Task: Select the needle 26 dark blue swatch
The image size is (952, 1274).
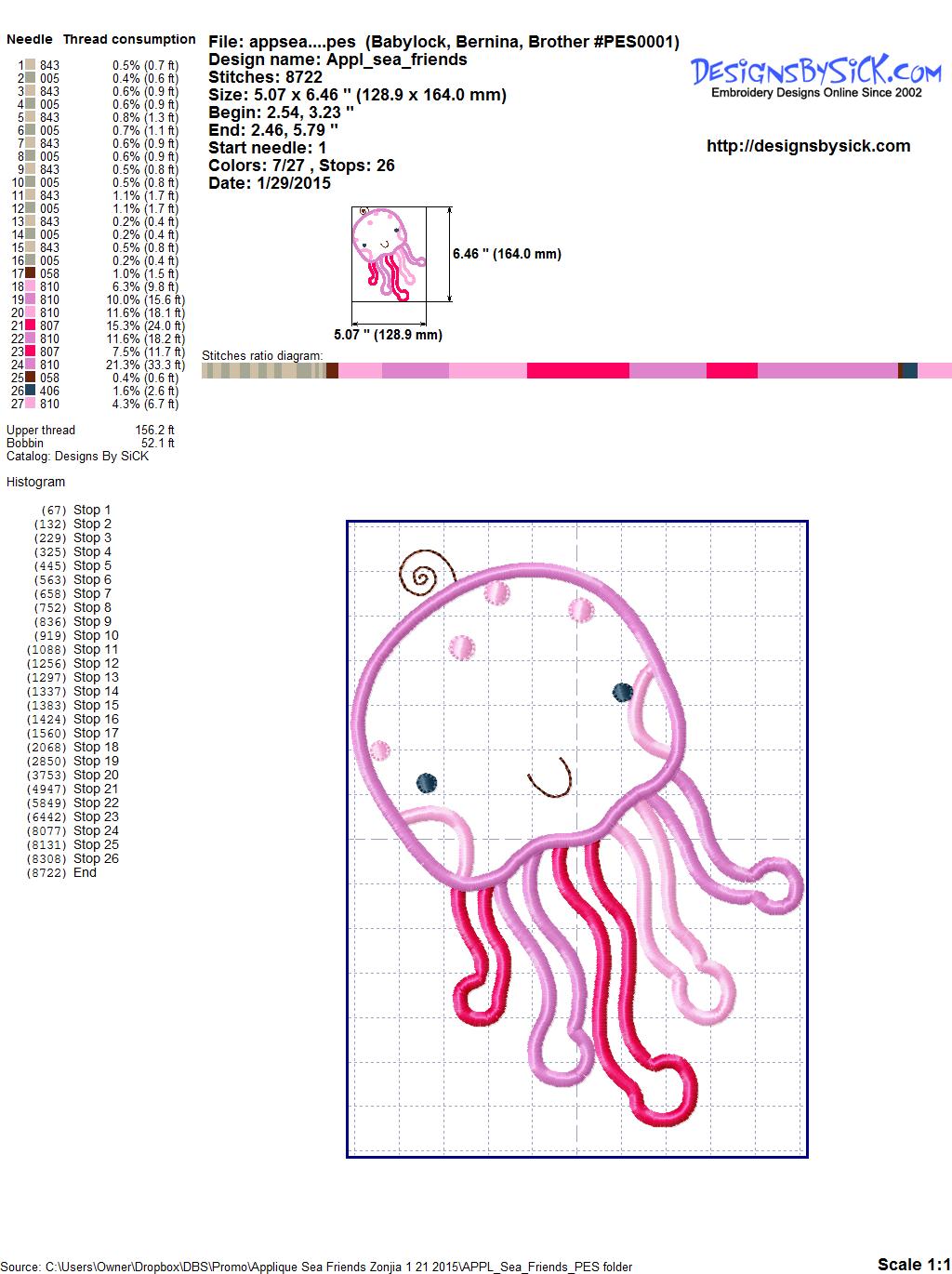Action: click(31, 391)
